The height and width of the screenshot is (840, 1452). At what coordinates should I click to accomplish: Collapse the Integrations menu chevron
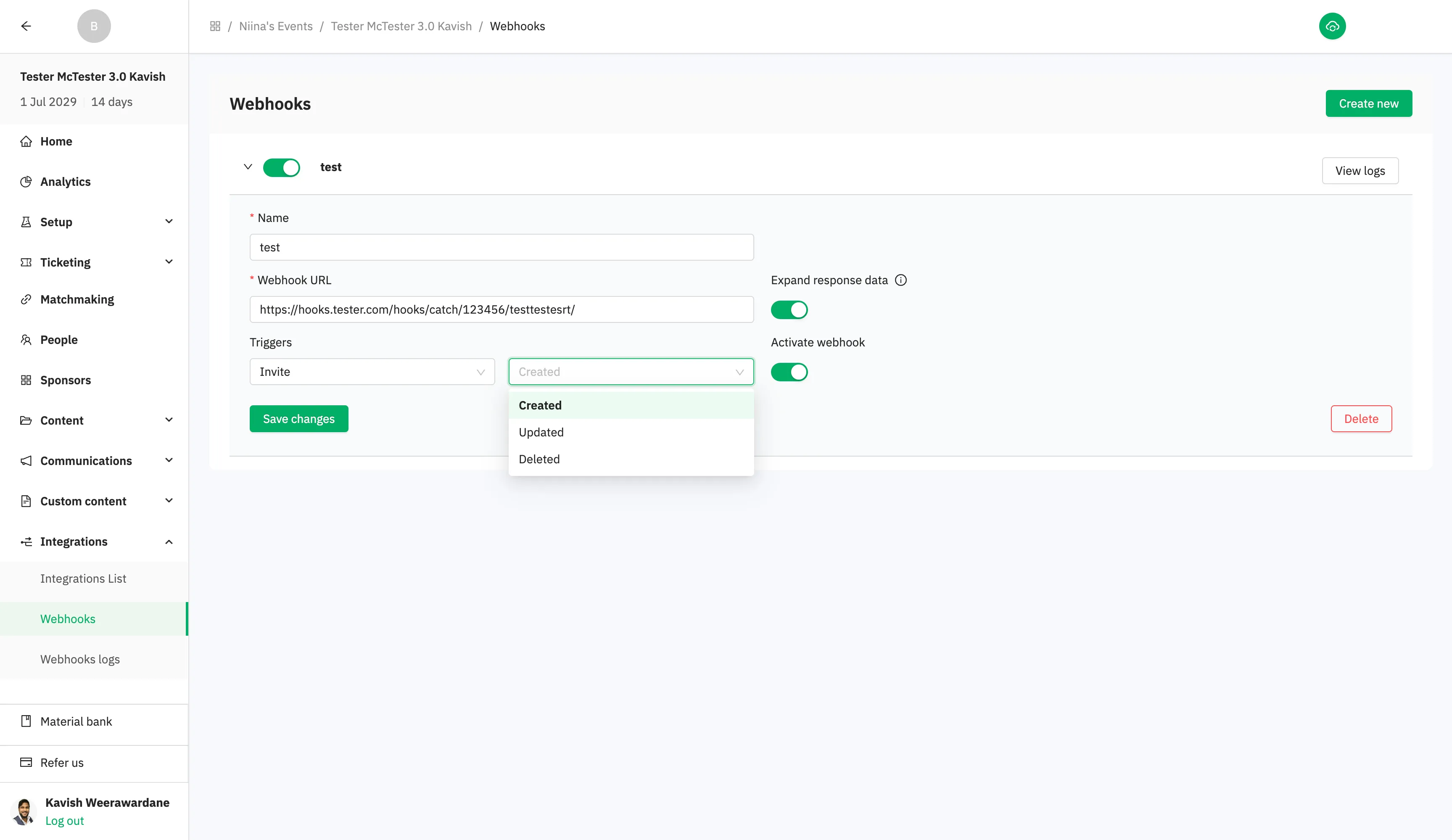point(169,542)
